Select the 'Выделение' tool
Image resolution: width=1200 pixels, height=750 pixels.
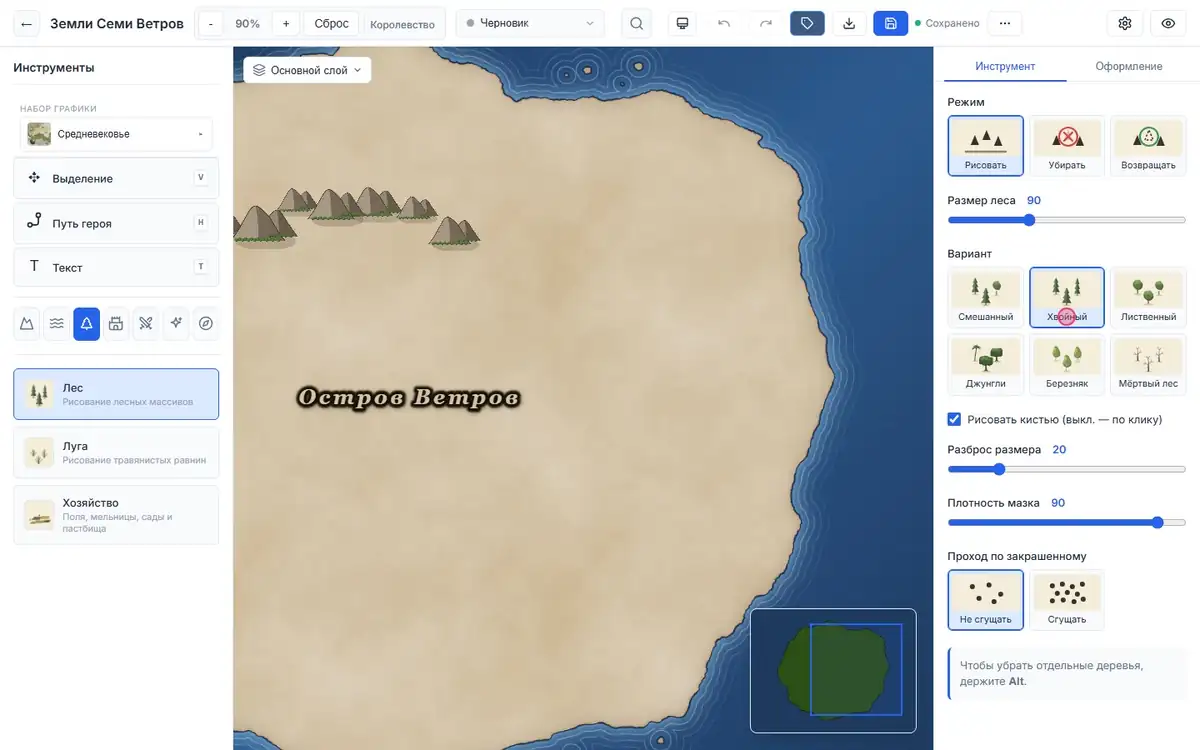[x=116, y=178]
